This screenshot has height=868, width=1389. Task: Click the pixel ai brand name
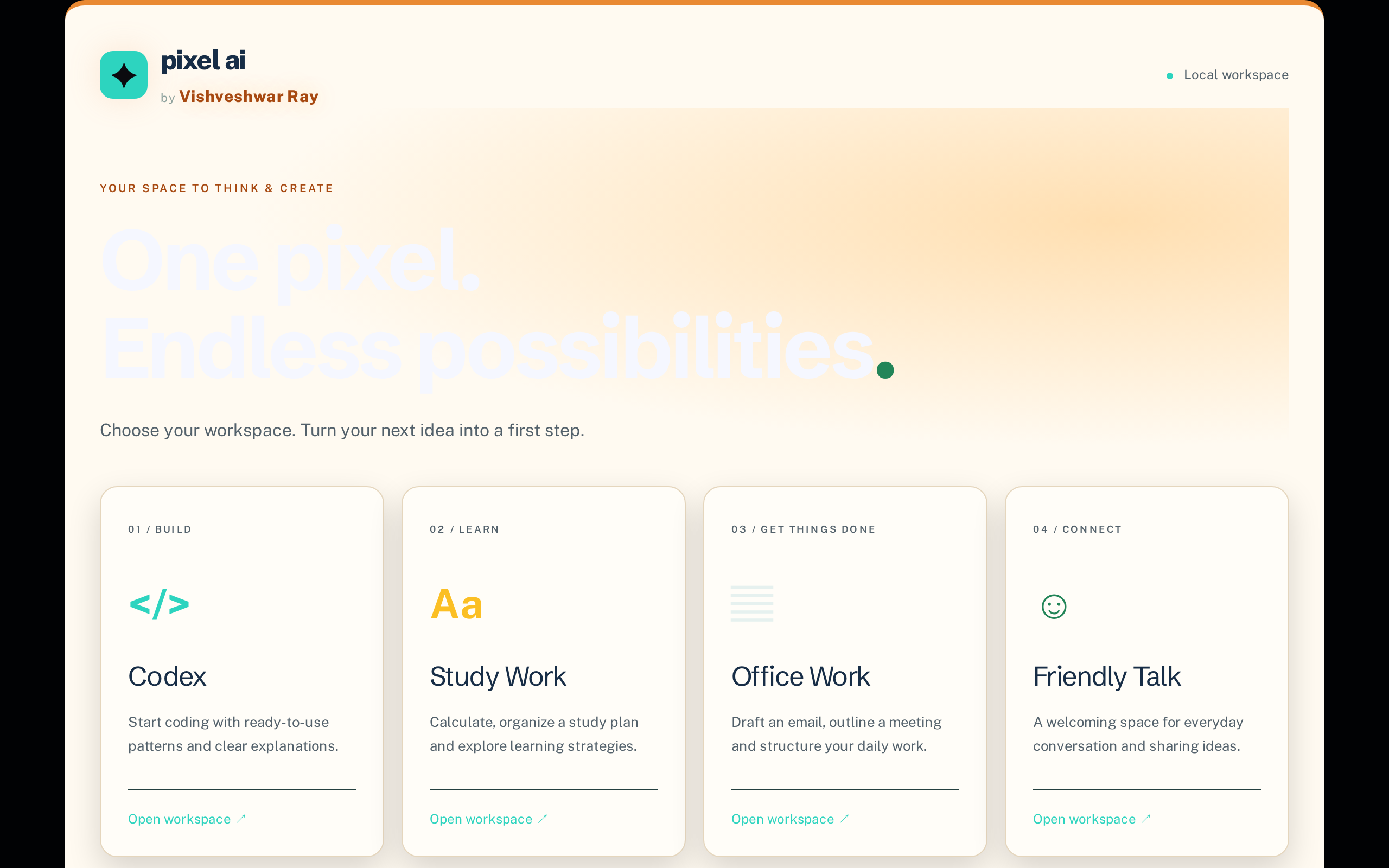(x=203, y=60)
